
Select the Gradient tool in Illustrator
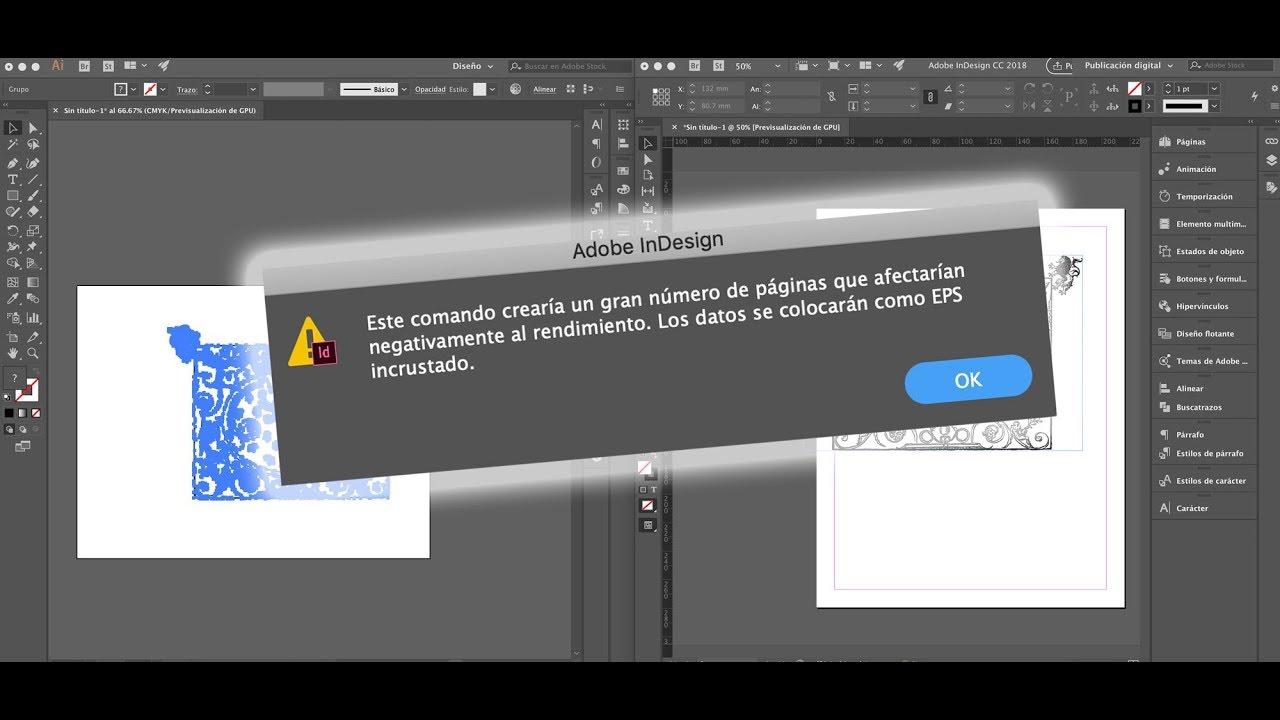coord(33,282)
